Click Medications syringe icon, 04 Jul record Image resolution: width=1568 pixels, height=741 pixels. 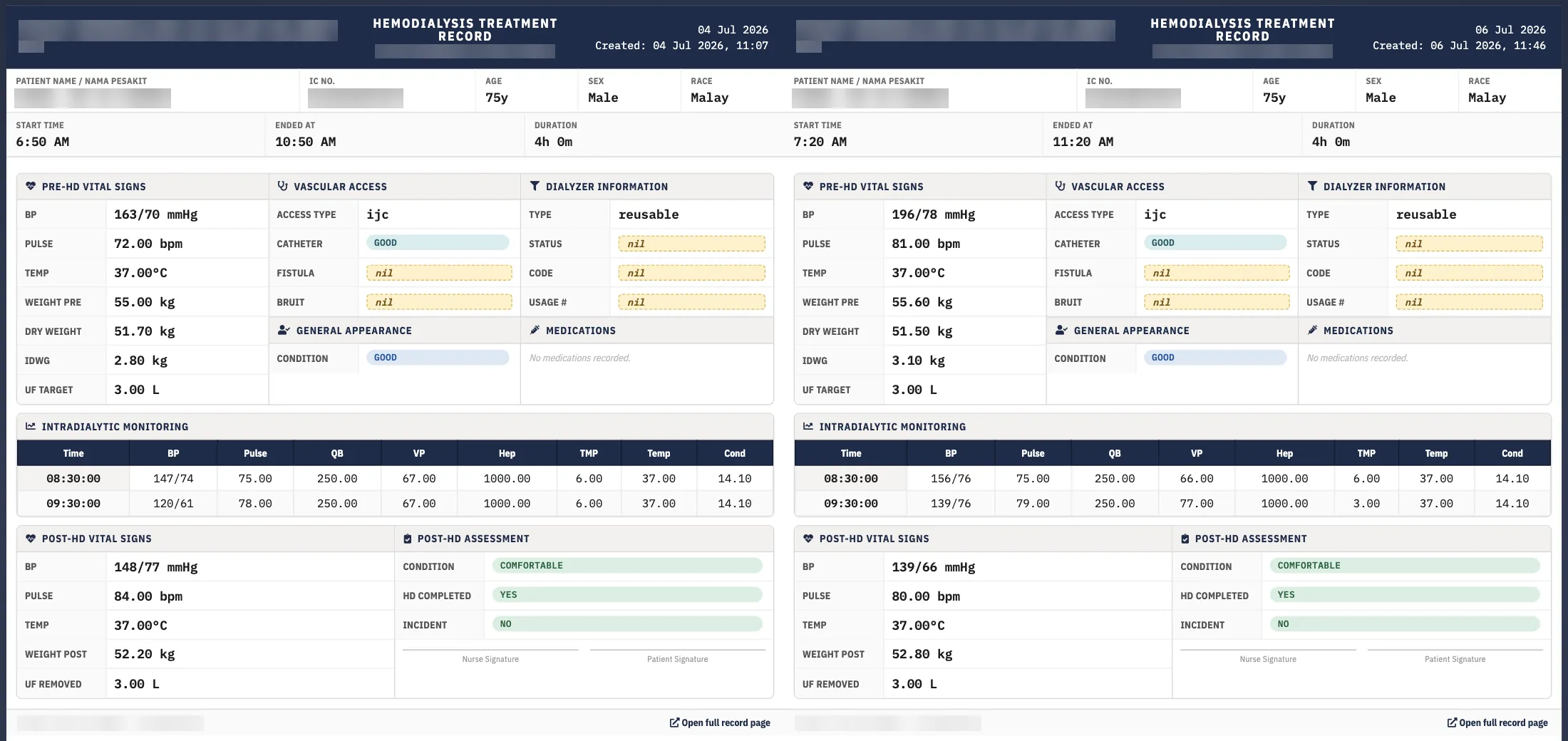[535, 330]
